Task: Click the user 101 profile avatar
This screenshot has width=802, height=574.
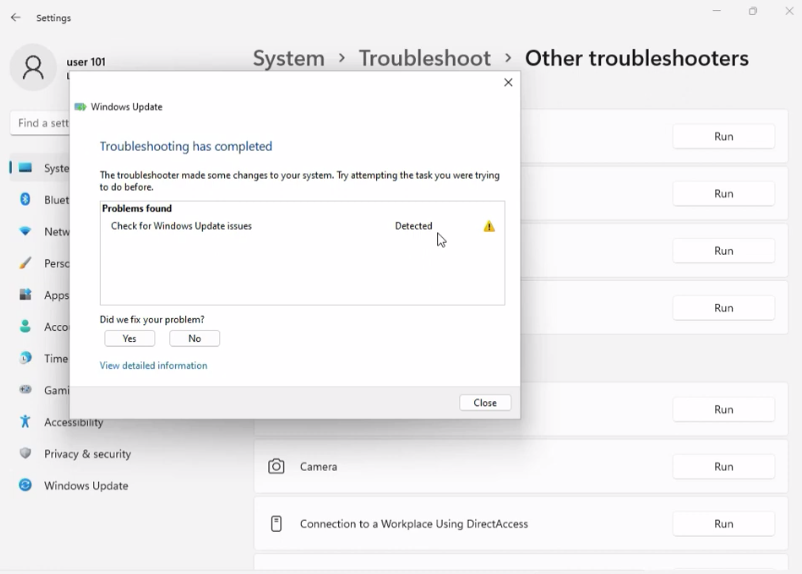Action: point(33,68)
